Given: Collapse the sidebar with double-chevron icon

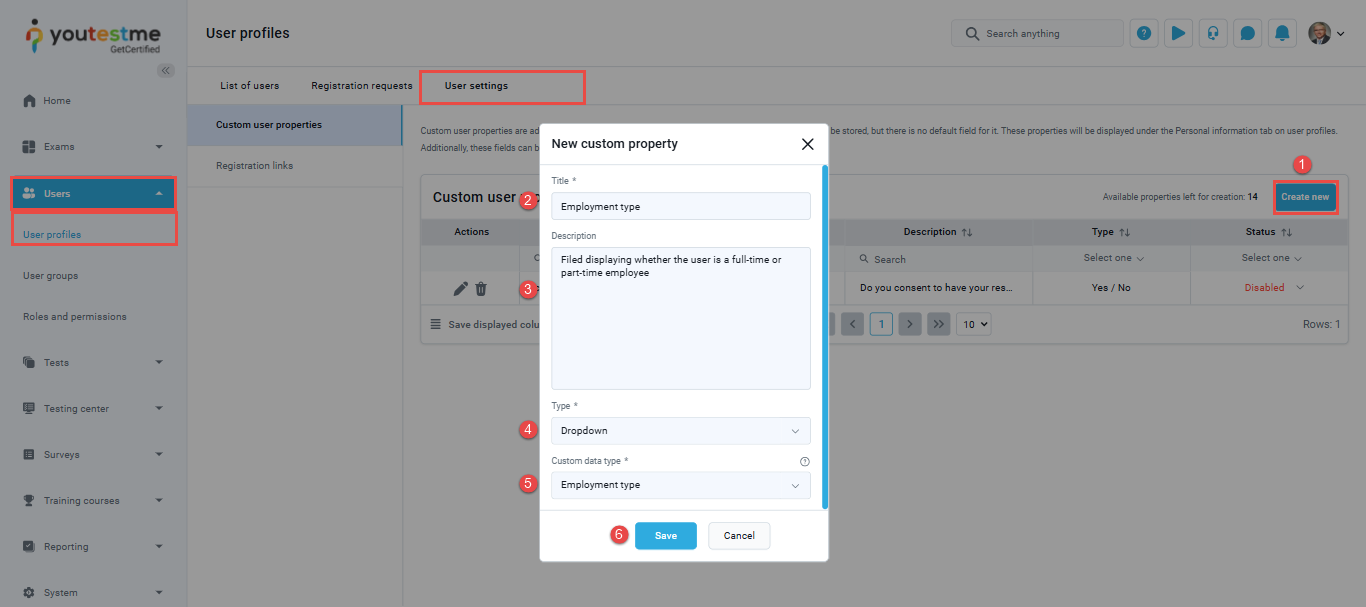Looking at the screenshot, I should click(166, 70).
